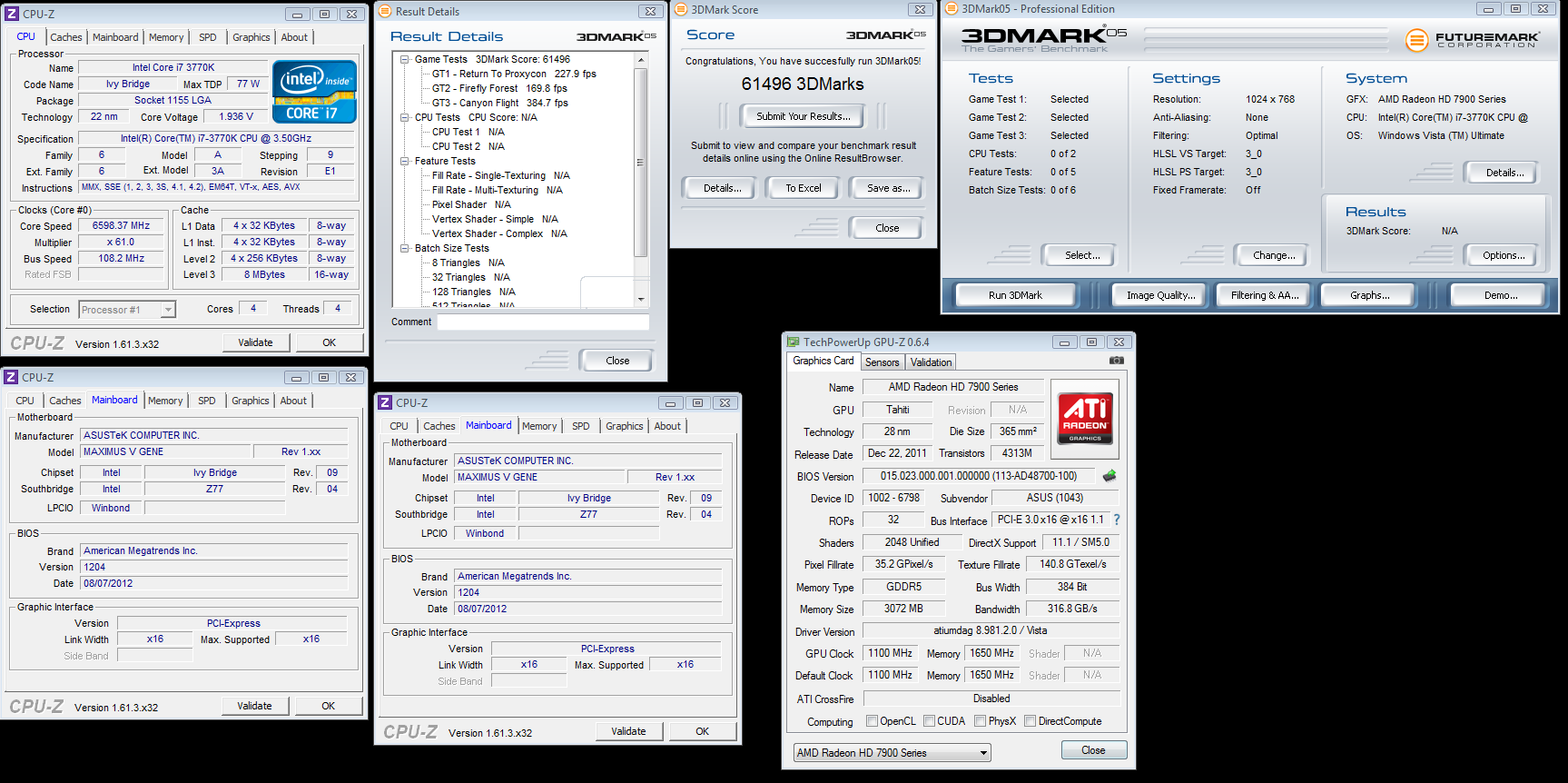Switch to the GPU-Z Sensors tab
Image resolution: width=1568 pixels, height=783 pixels.
(882, 362)
